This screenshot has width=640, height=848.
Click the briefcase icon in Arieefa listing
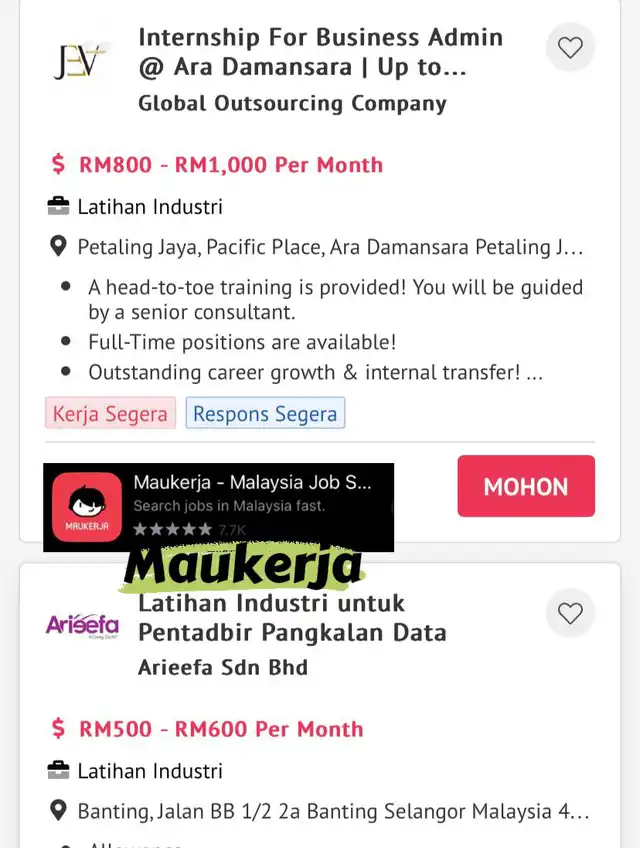[58, 770]
